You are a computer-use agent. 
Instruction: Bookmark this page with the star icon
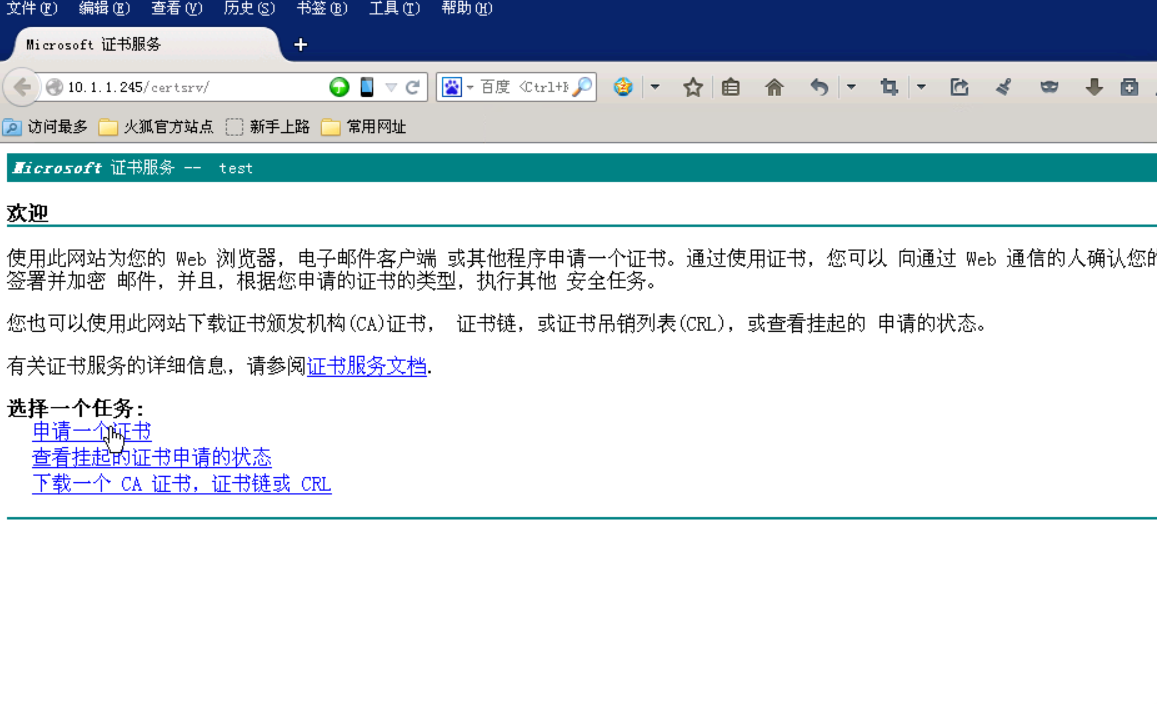pos(693,87)
